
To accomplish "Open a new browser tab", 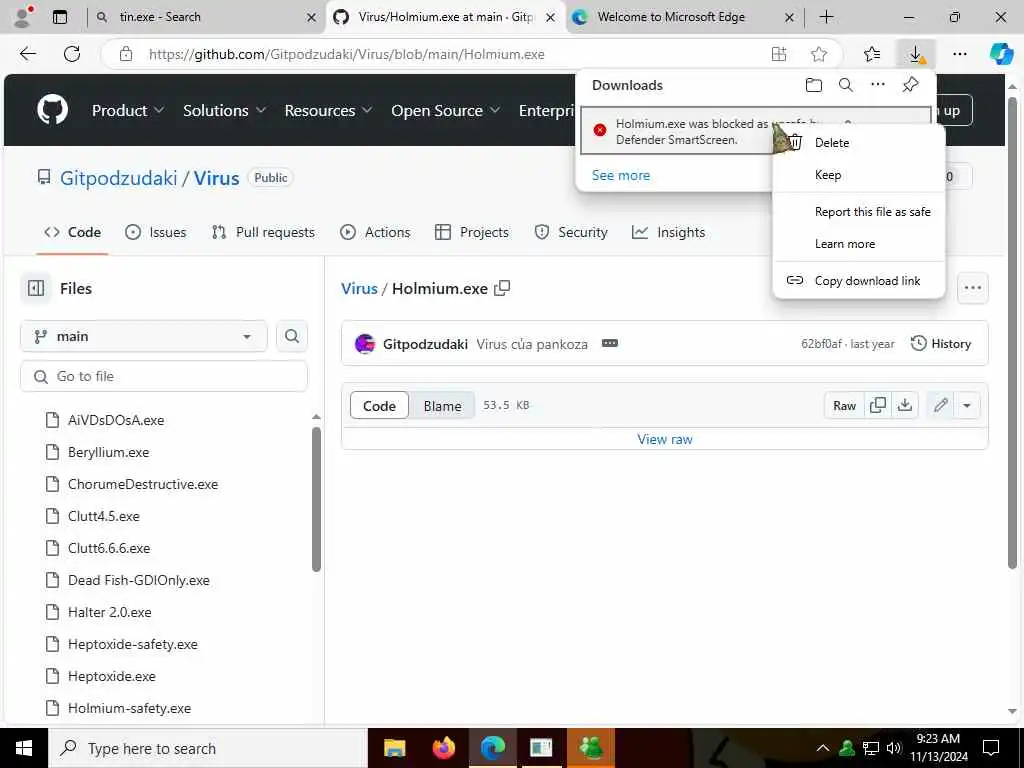I will (x=826, y=17).
